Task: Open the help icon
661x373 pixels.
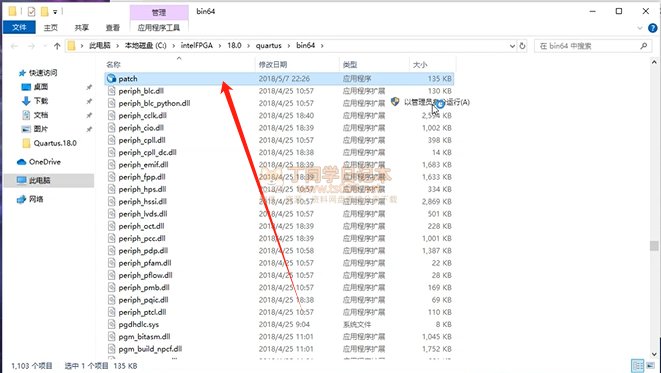Action: coord(653,28)
